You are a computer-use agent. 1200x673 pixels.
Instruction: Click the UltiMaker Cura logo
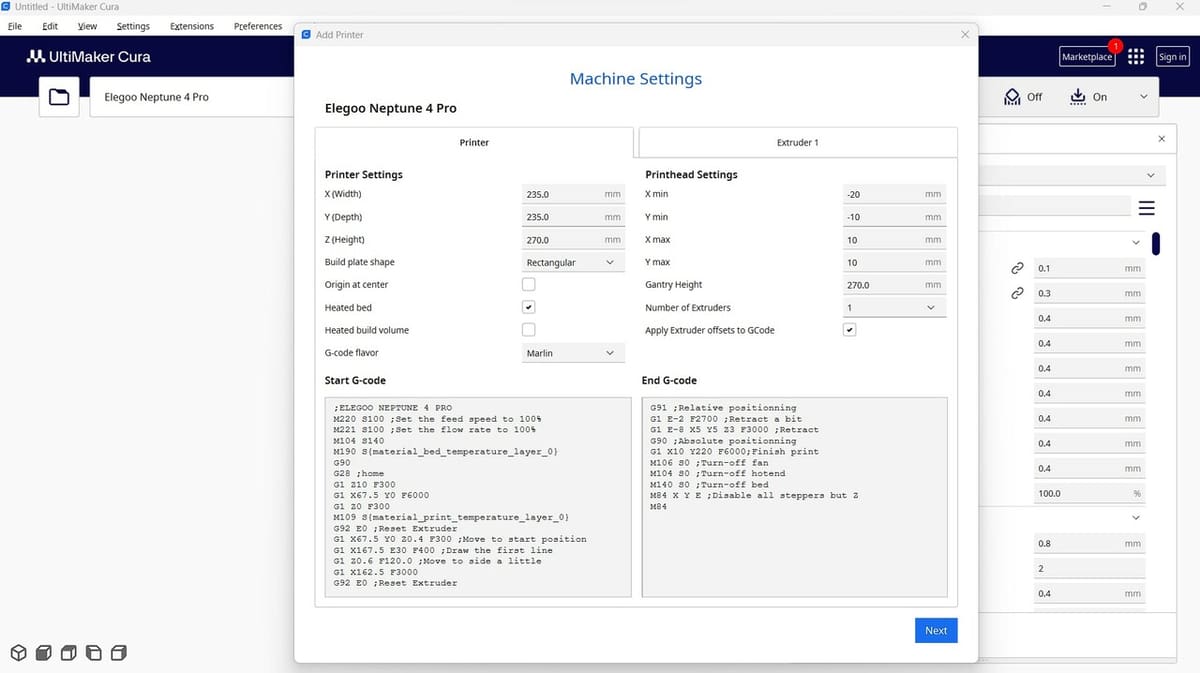point(88,57)
